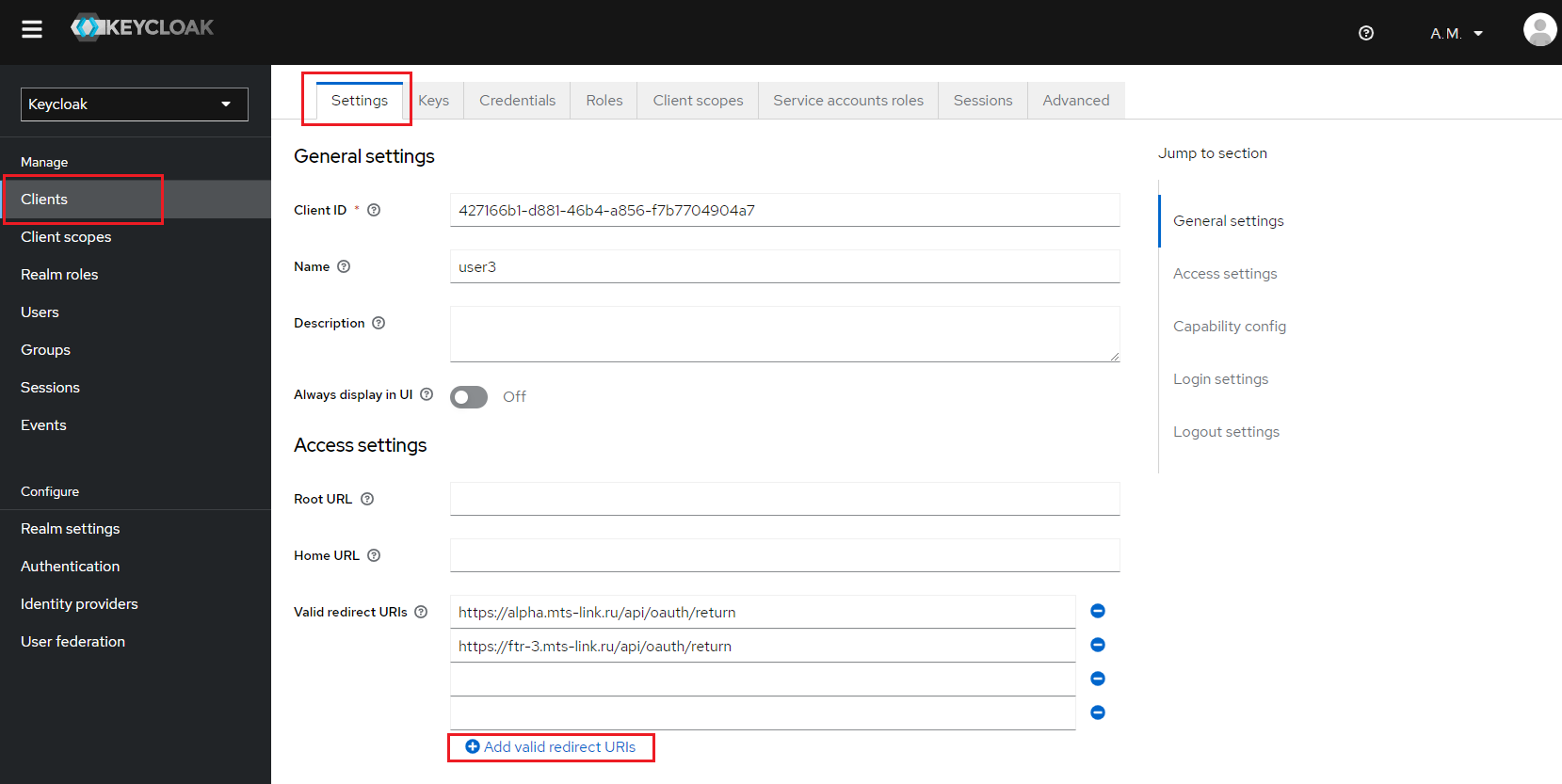Click into the Description text area

pyautogui.click(x=785, y=334)
